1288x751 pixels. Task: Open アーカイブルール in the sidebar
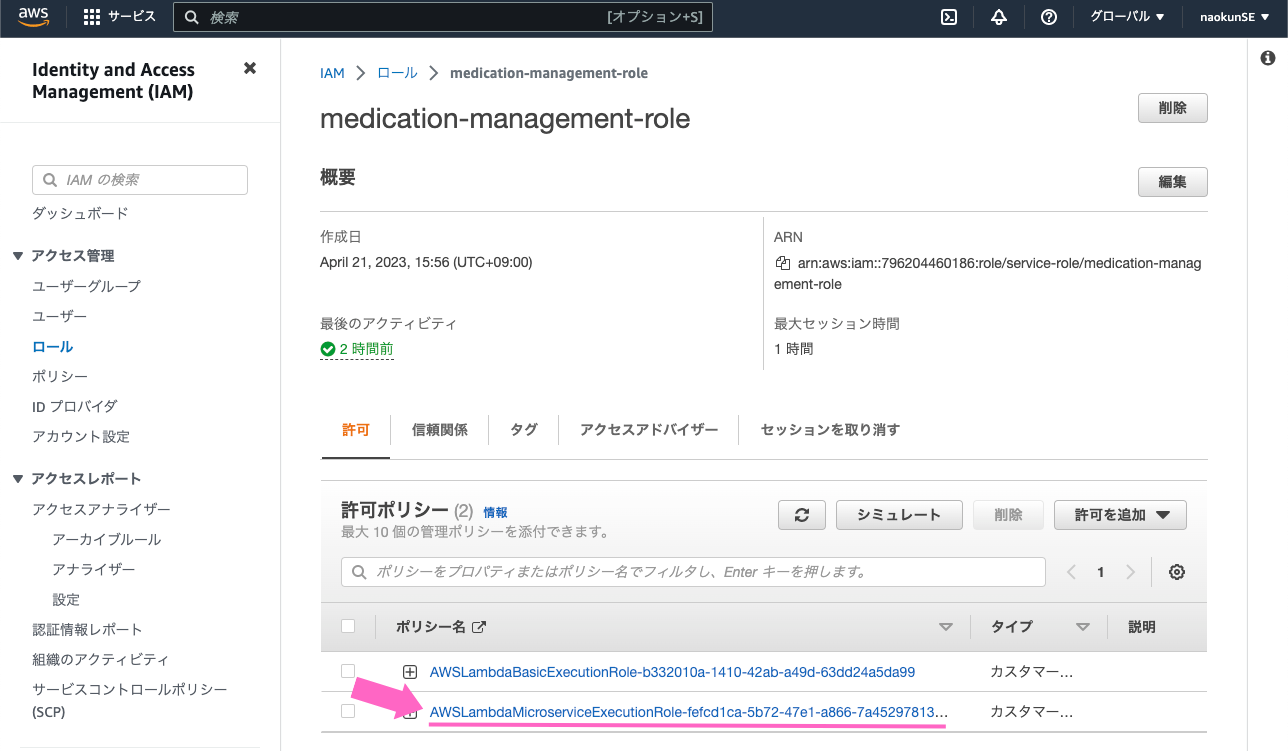click(107, 540)
